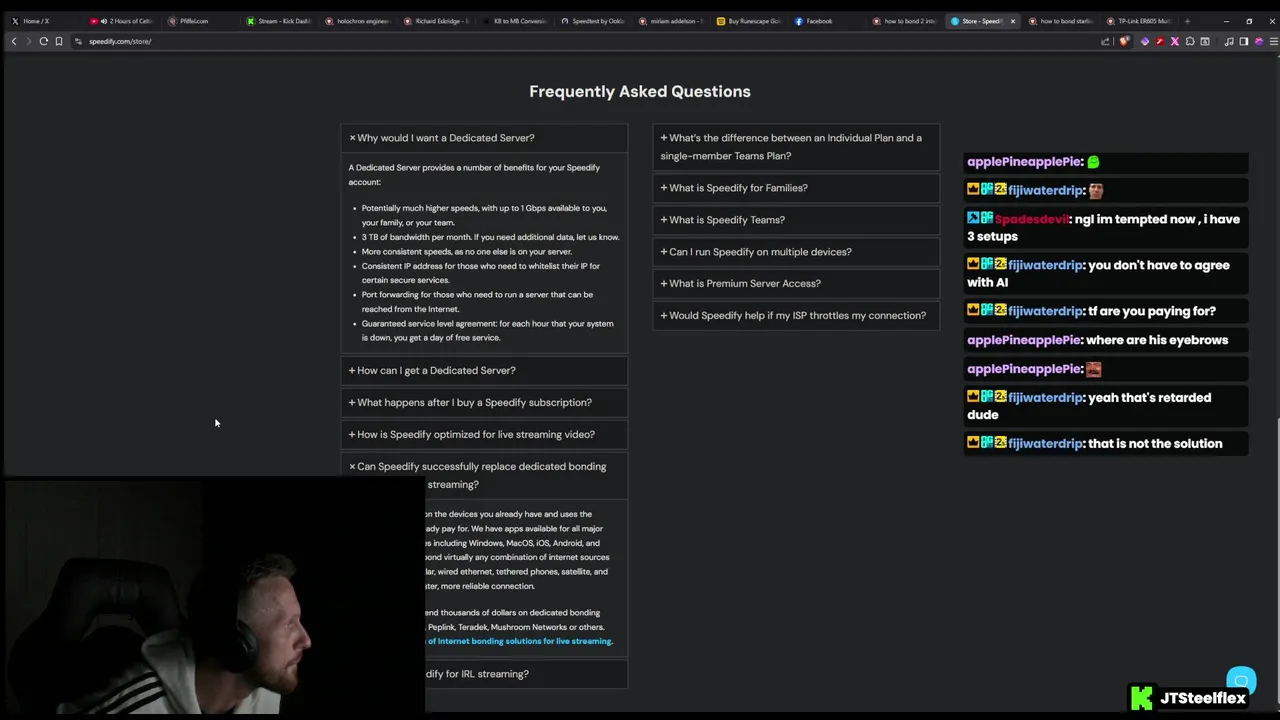Bookmark this page with the bookmark icon
The image size is (1280, 720).
[59, 41]
